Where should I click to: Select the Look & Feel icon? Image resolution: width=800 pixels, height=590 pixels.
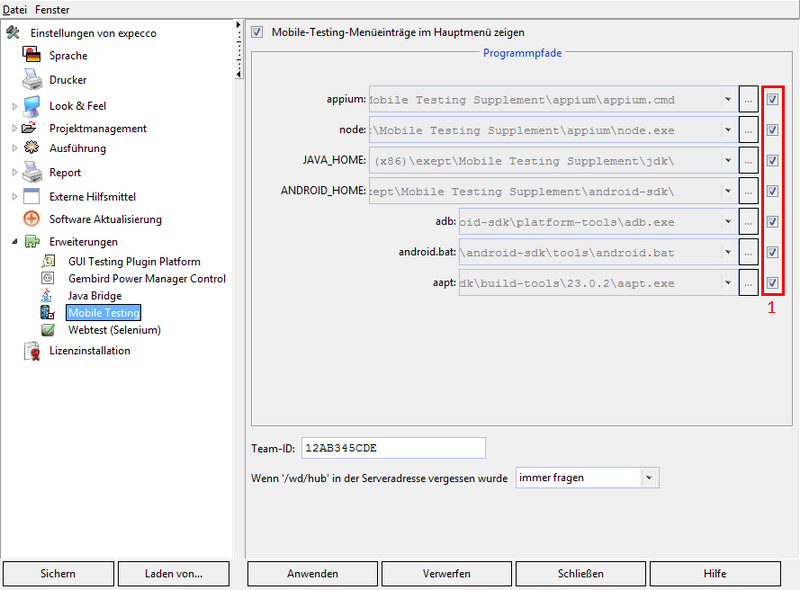[32, 105]
